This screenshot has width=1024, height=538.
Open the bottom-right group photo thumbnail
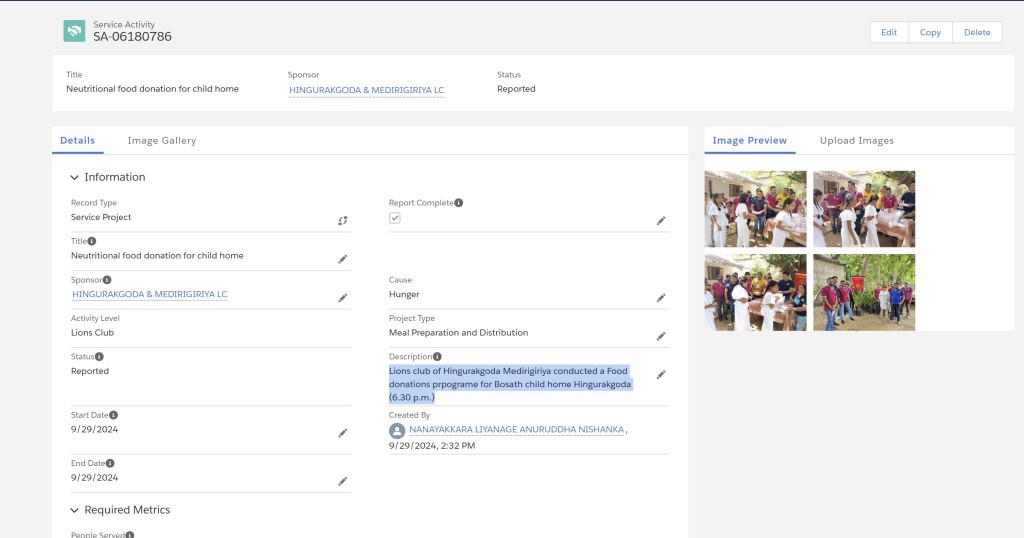click(864, 293)
